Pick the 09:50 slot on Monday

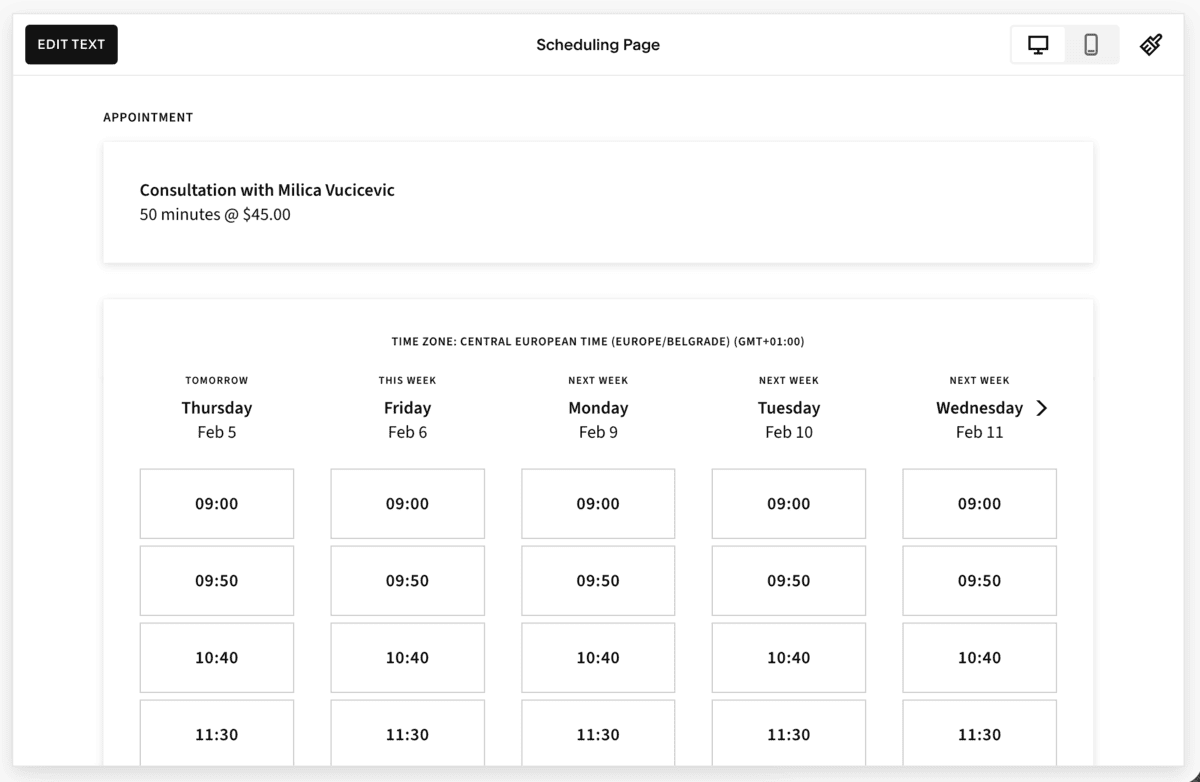(x=598, y=580)
